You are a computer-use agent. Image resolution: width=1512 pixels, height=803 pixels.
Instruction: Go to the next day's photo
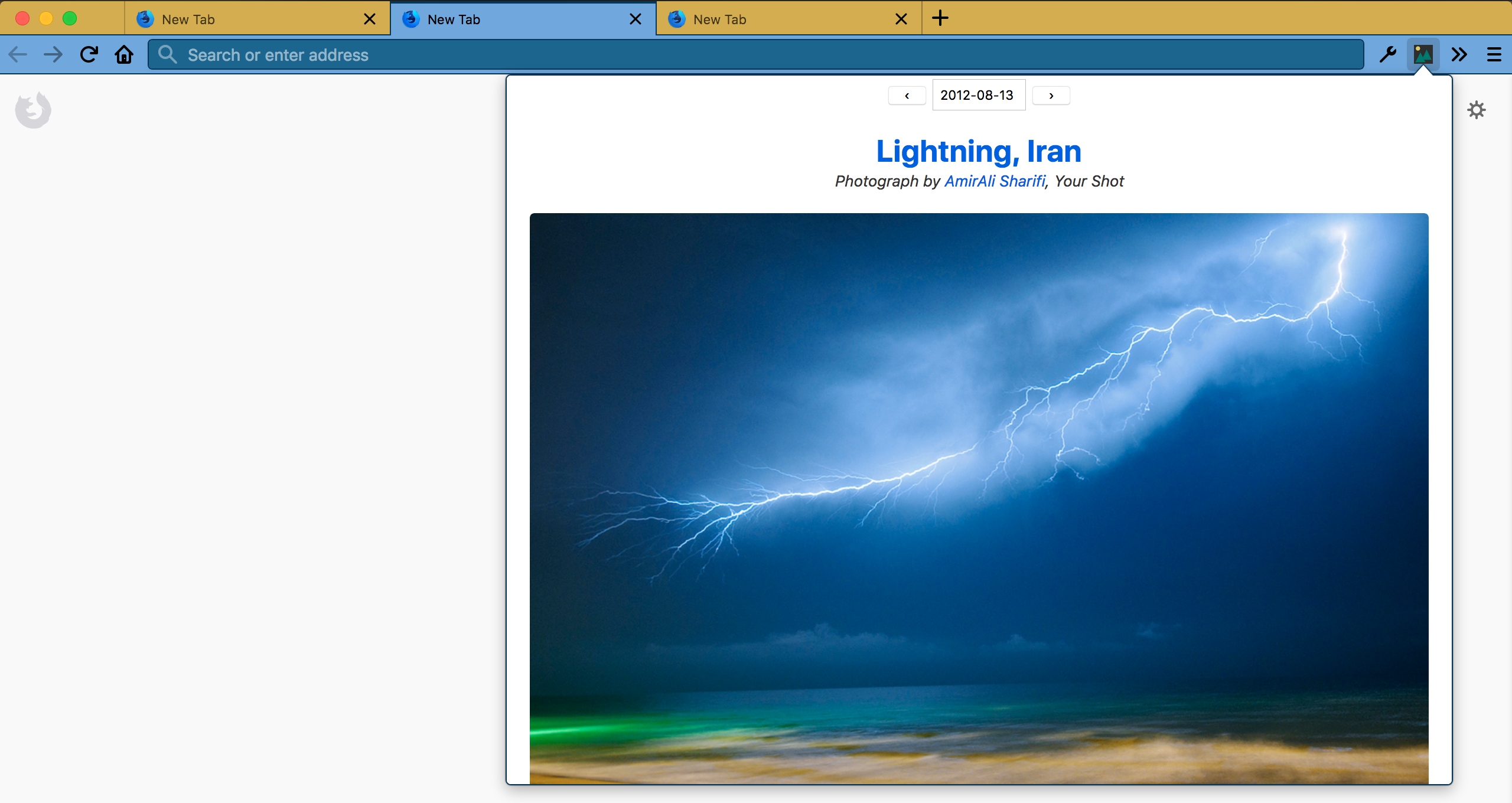1051,96
